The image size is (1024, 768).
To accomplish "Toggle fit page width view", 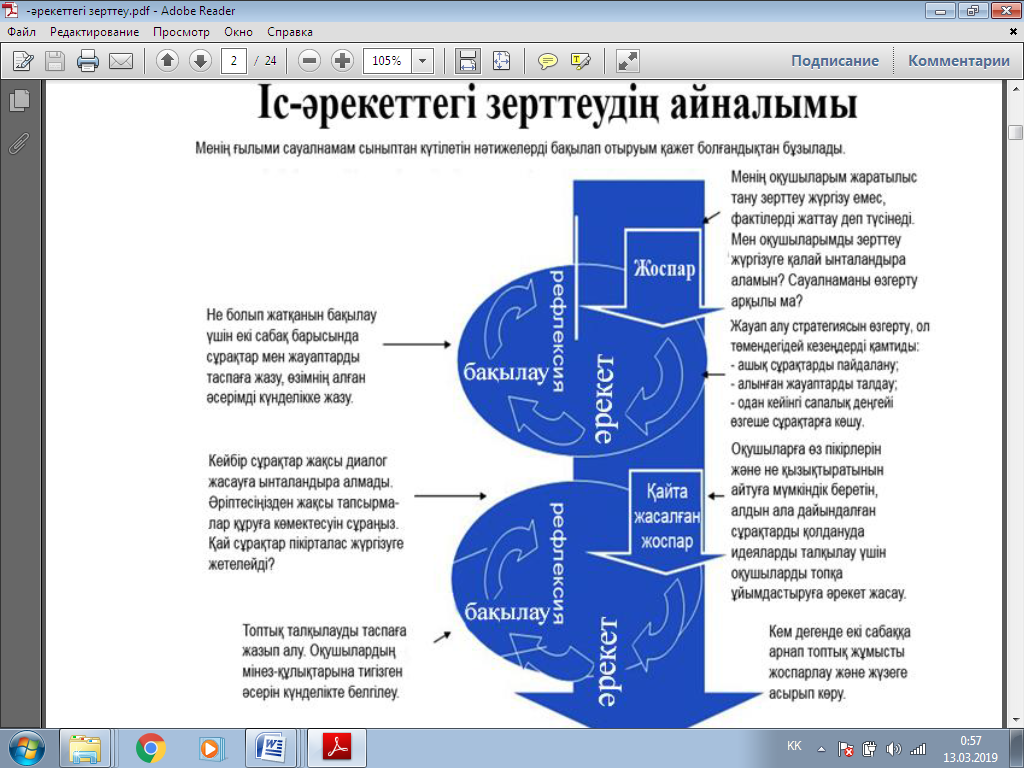I will pos(467,61).
